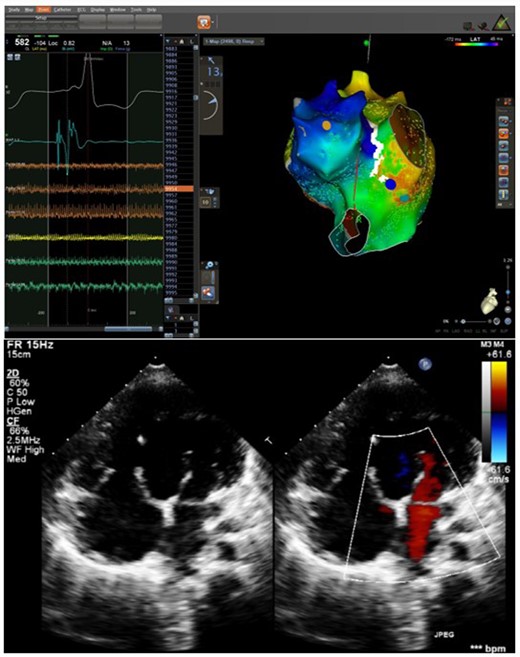The height and width of the screenshot is (657, 520).
Task: Click round gray button below vertical zoom slider
Action: (508, 310)
